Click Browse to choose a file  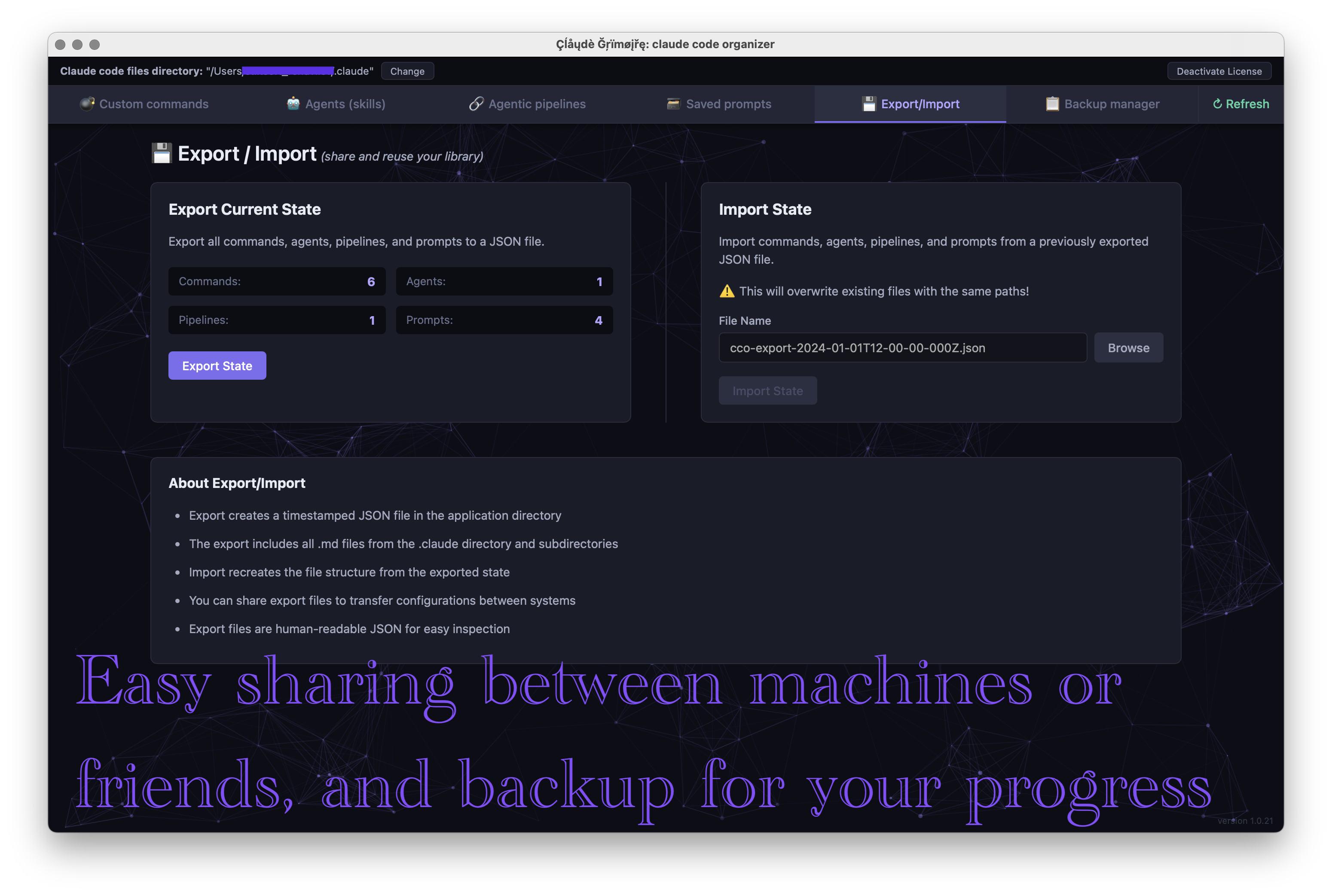[x=1128, y=348]
